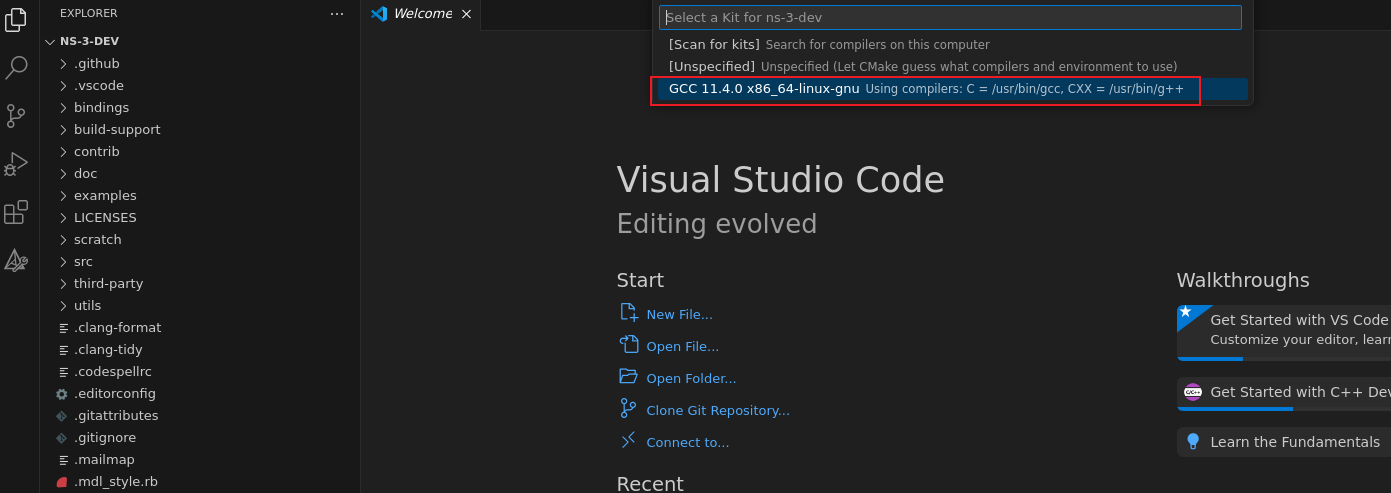This screenshot has width=1391, height=493.
Task: Close the Welcome tab
Action: click(x=466, y=14)
